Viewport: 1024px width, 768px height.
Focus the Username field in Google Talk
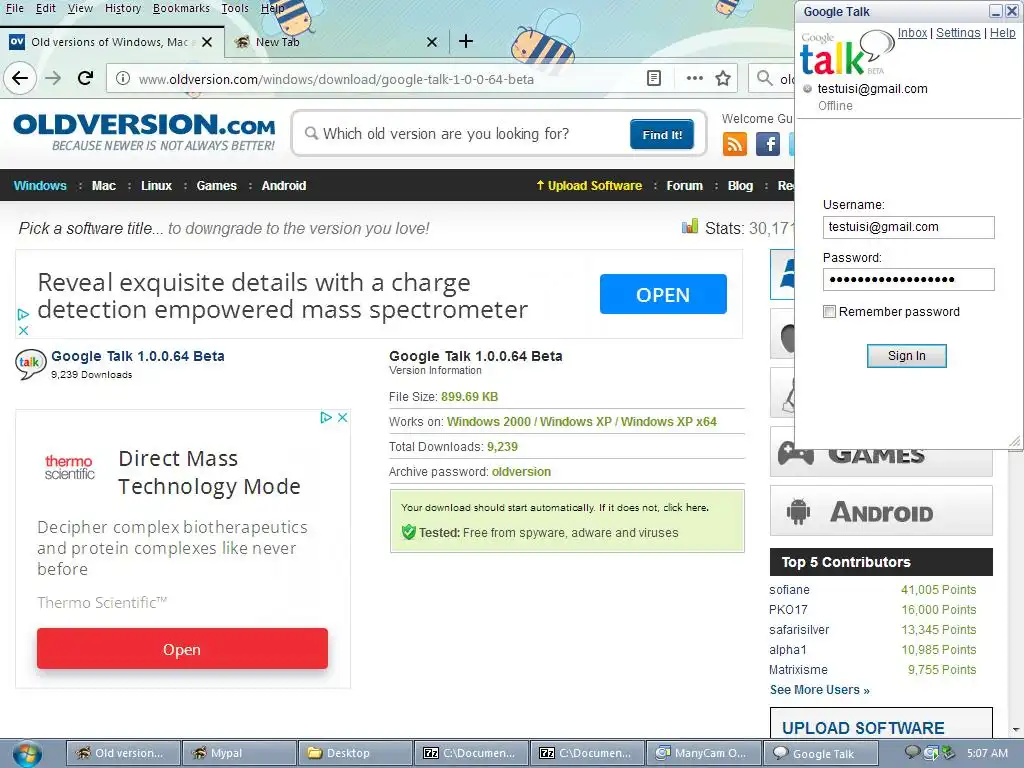coord(908,227)
